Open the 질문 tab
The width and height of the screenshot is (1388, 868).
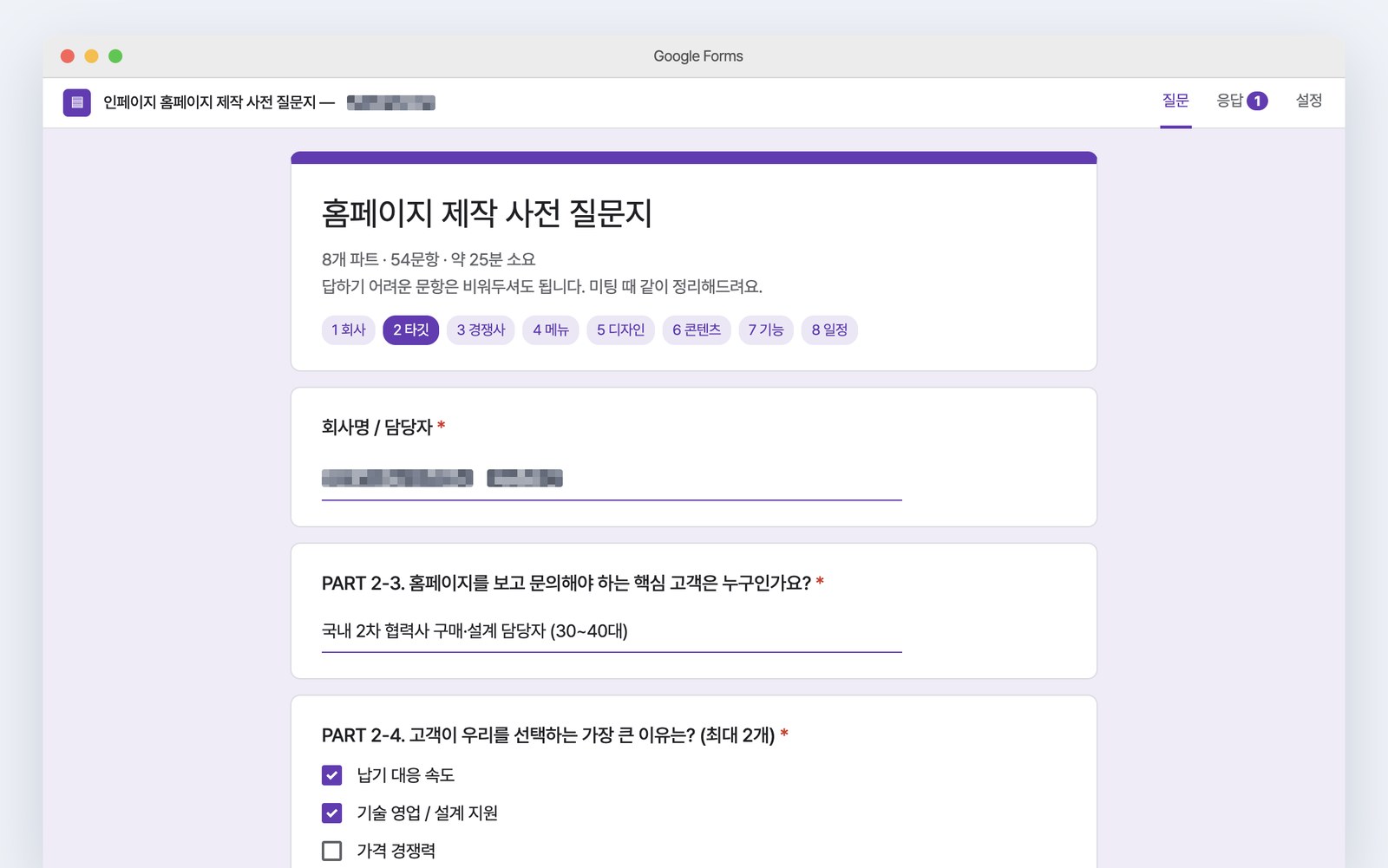pos(1175,101)
